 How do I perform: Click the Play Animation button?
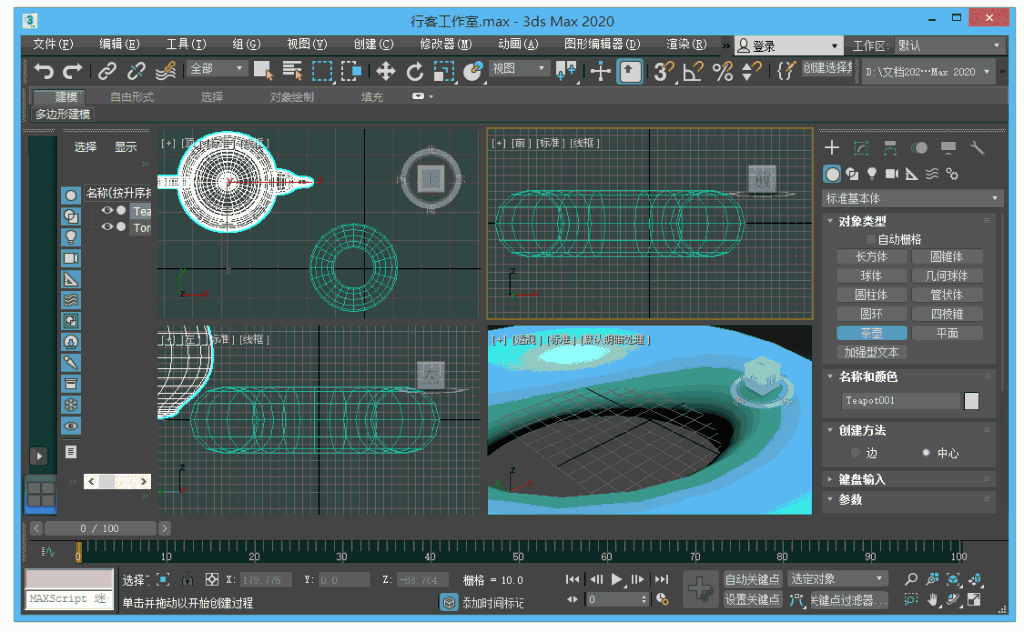pos(616,579)
